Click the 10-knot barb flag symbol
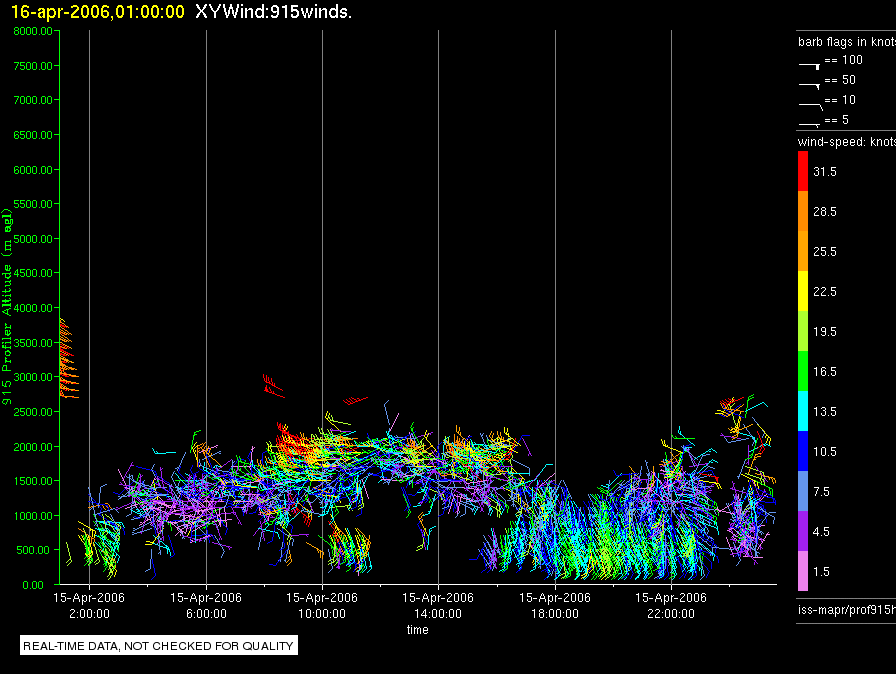The width and height of the screenshot is (896, 674). coord(811,106)
